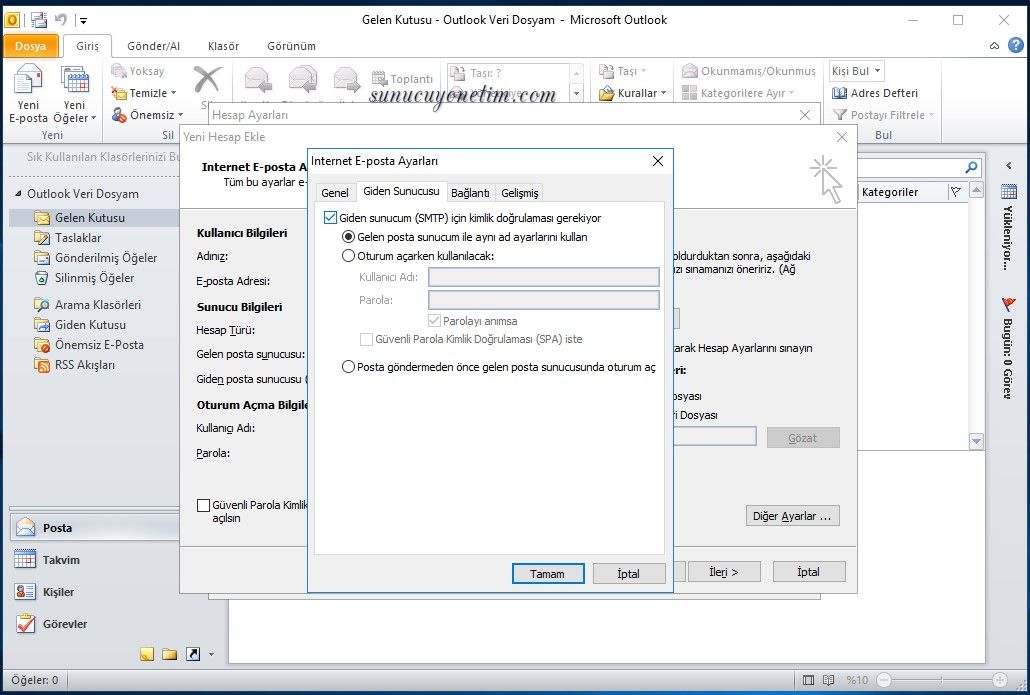Click the send/receive icon in quick access toolbar
This screenshot has height=695, width=1030.
[39, 20]
